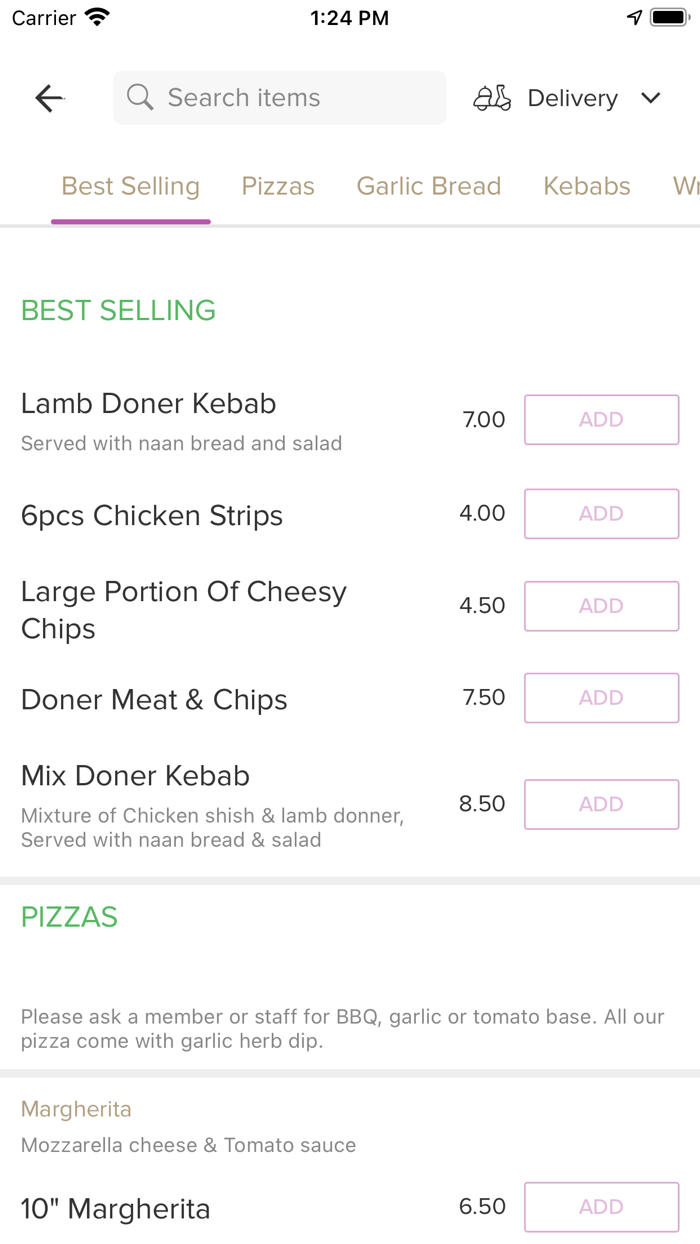Select the Margherita item description
Image resolution: width=700 pixels, height=1244 pixels.
[188, 1145]
